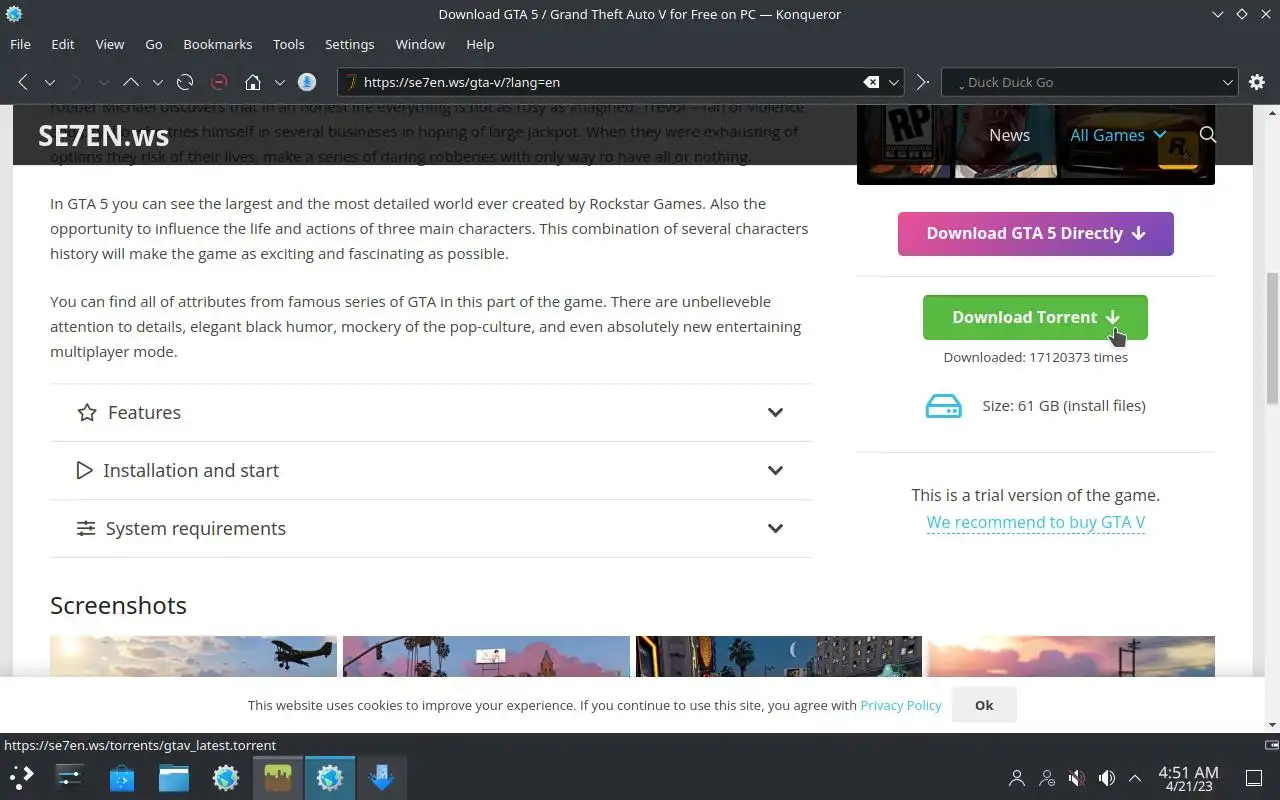Click the Go arrow beside the URL bar
1280x800 pixels.
click(923, 82)
